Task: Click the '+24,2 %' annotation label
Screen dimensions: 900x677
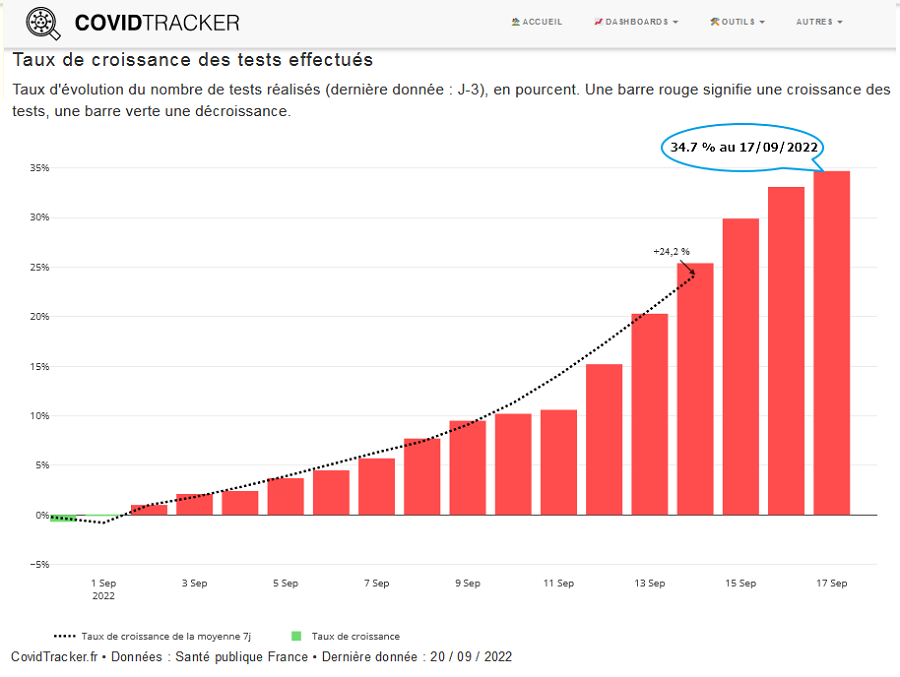Action: pyautogui.click(x=671, y=252)
